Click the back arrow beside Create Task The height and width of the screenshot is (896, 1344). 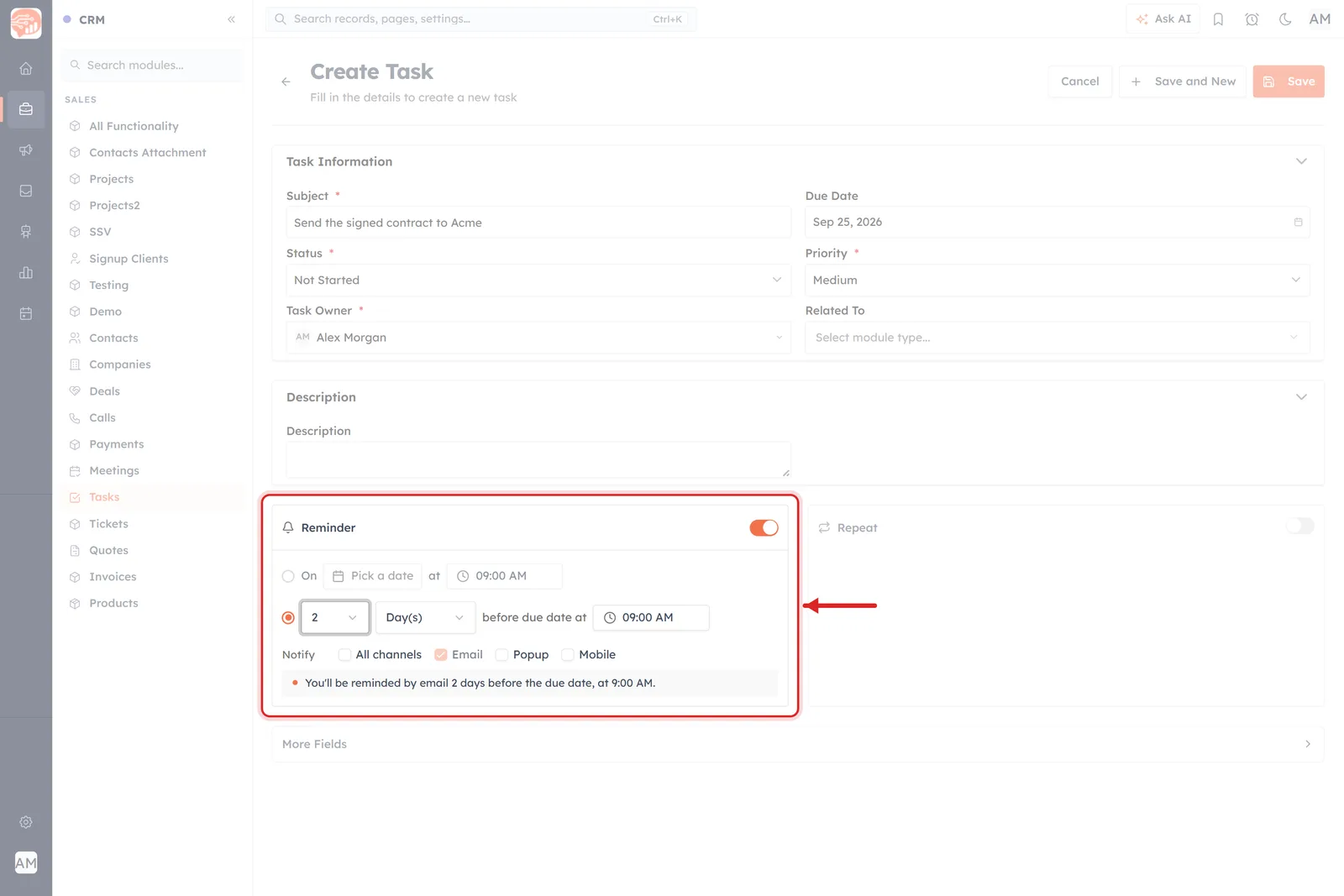(x=286, y=81)
